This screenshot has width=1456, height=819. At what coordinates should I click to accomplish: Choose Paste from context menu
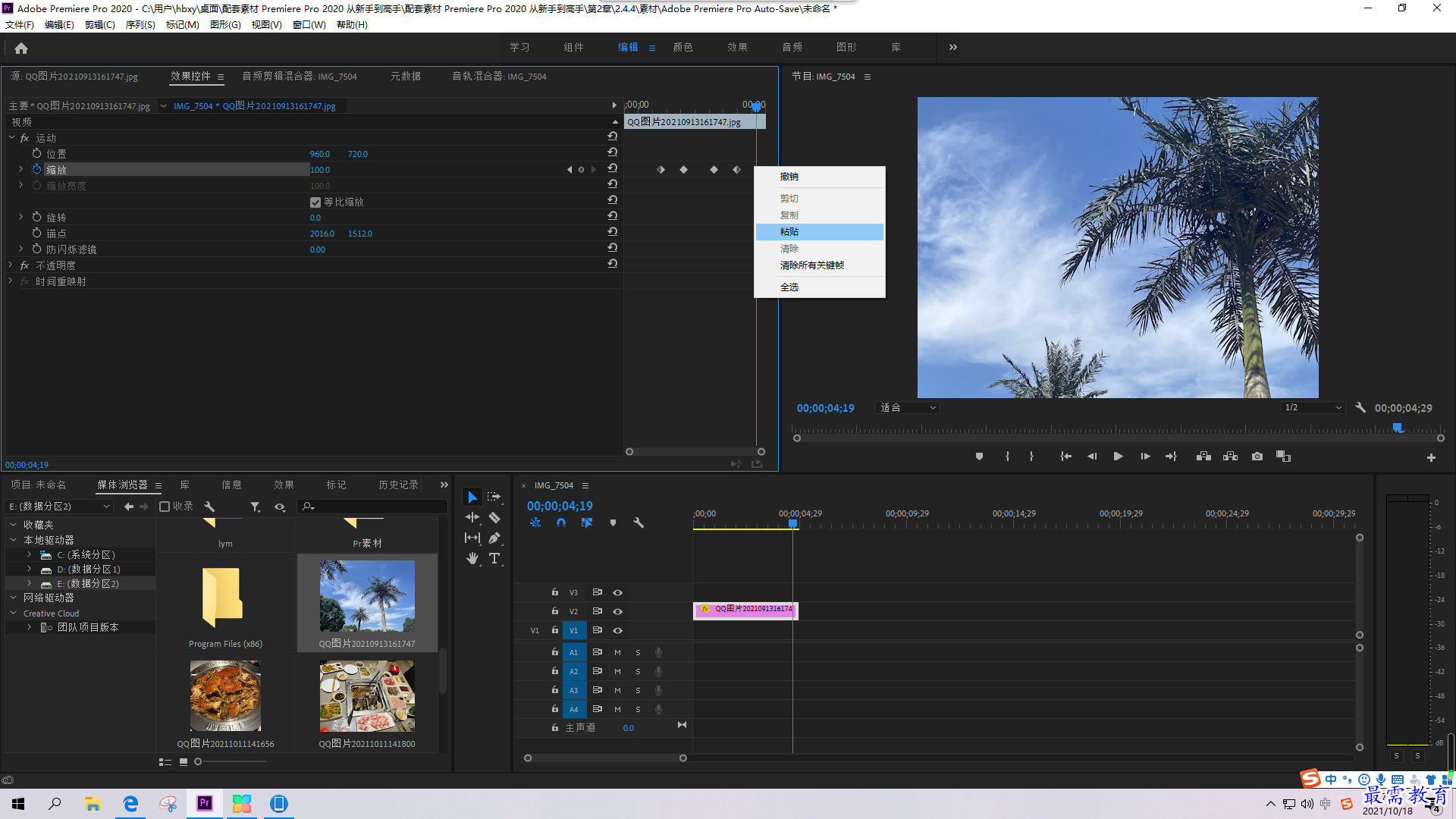(x=820, y=232)
